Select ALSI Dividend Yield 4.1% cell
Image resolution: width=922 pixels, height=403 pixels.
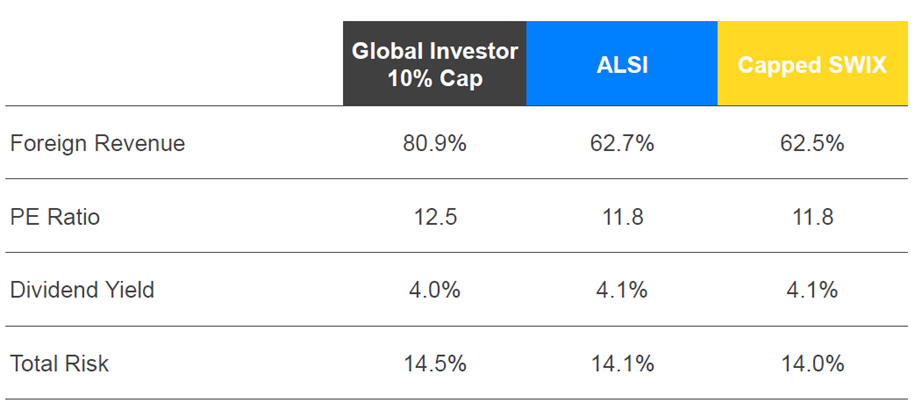click(621, 290)
